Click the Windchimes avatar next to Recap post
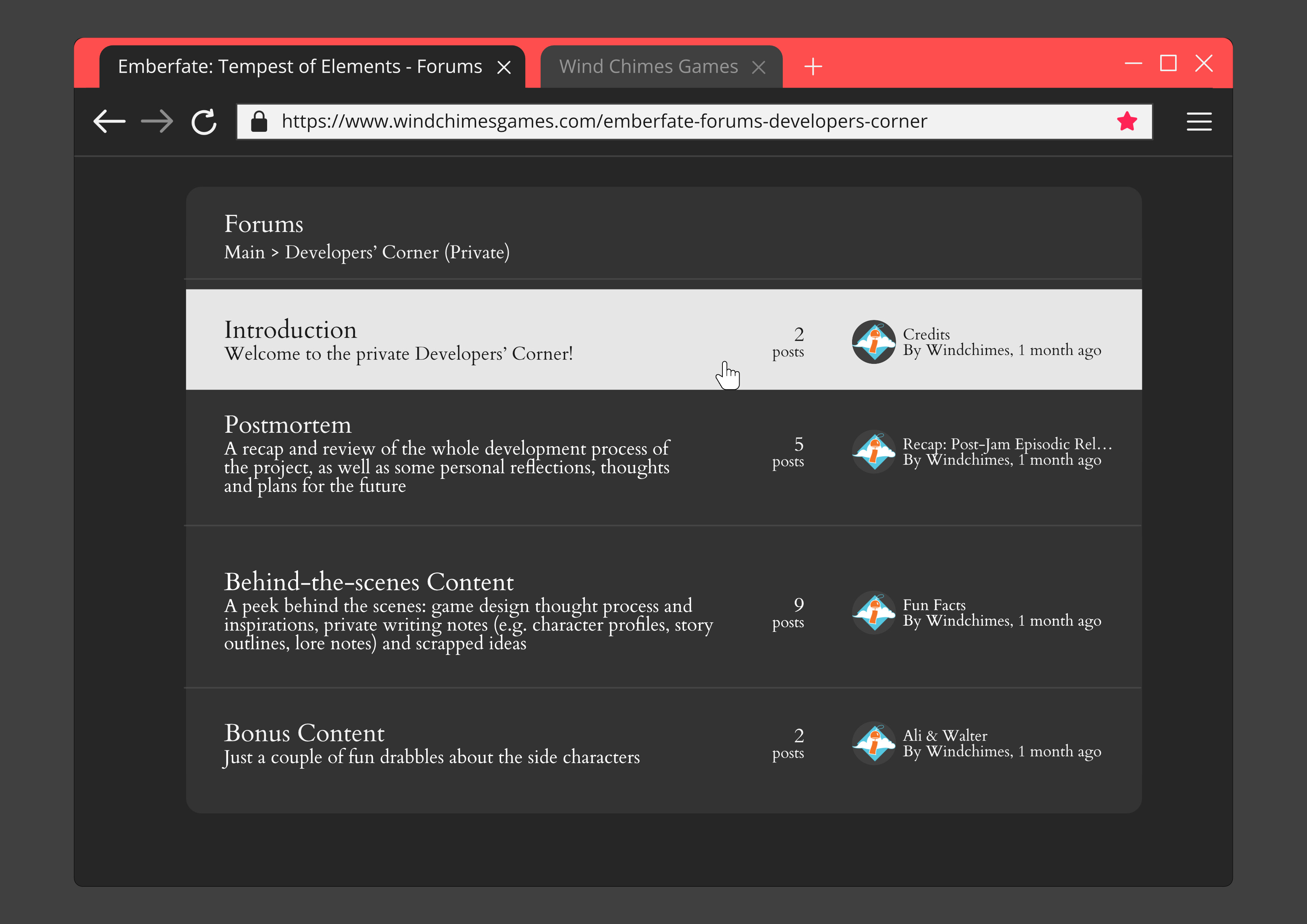Image resolution: width=1307 pixels, height=924 pixels. point(873,452)
